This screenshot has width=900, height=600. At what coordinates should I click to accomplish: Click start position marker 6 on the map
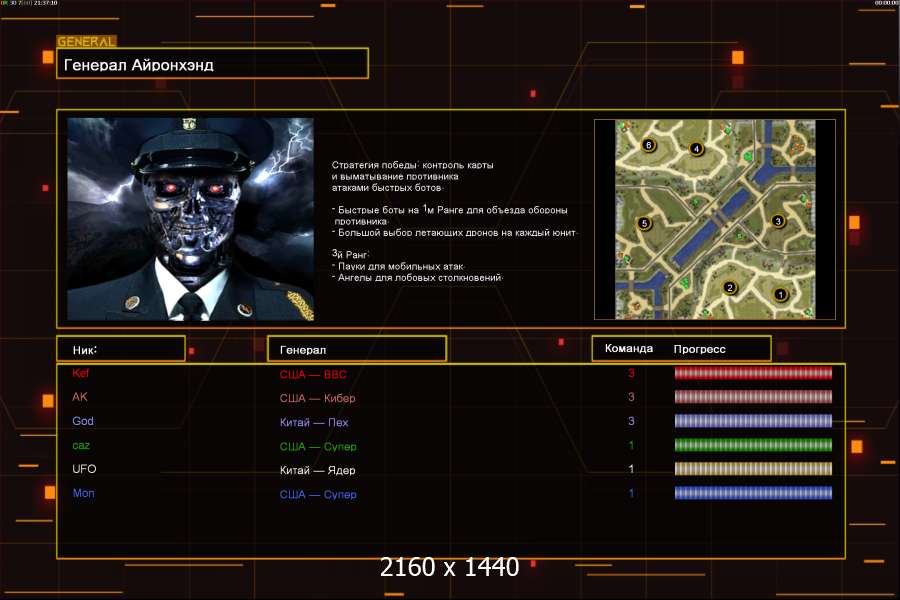(649, 145)
